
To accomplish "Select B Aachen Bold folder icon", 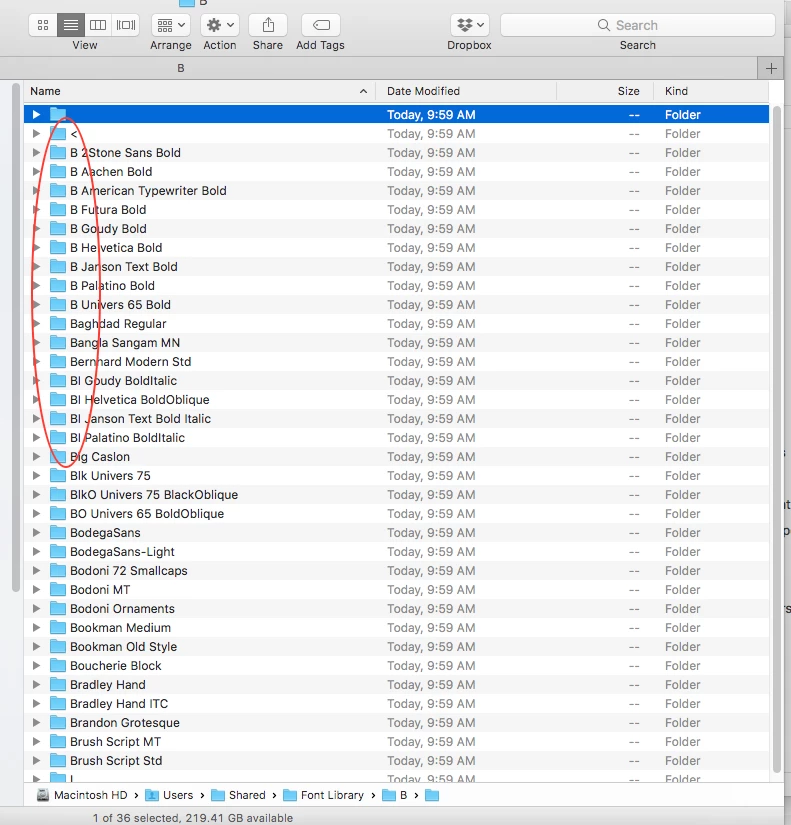I will click(58, 172).
